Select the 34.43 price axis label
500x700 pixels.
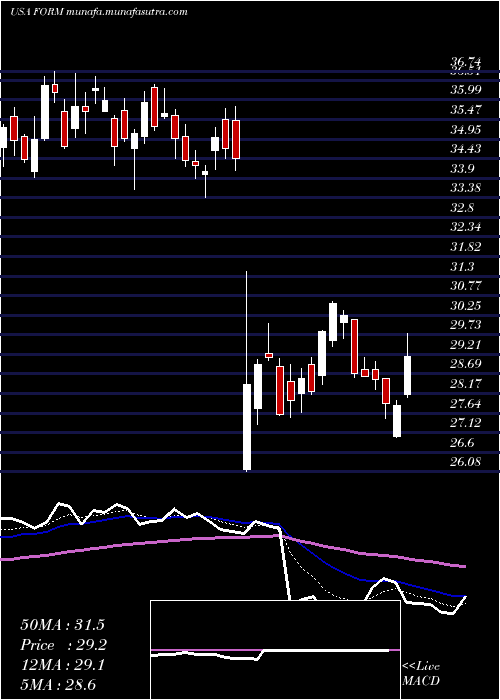pos(466,149)
